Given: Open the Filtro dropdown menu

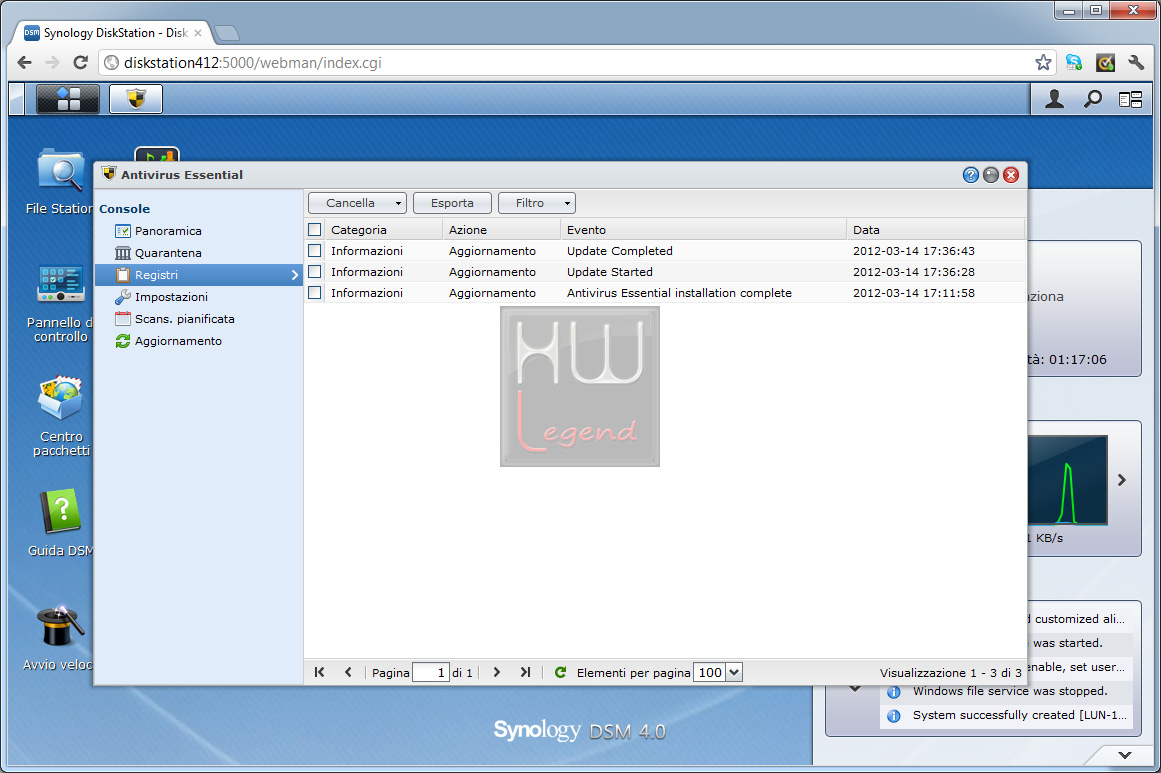Looking at the screenshot, I should pos(537,203).
